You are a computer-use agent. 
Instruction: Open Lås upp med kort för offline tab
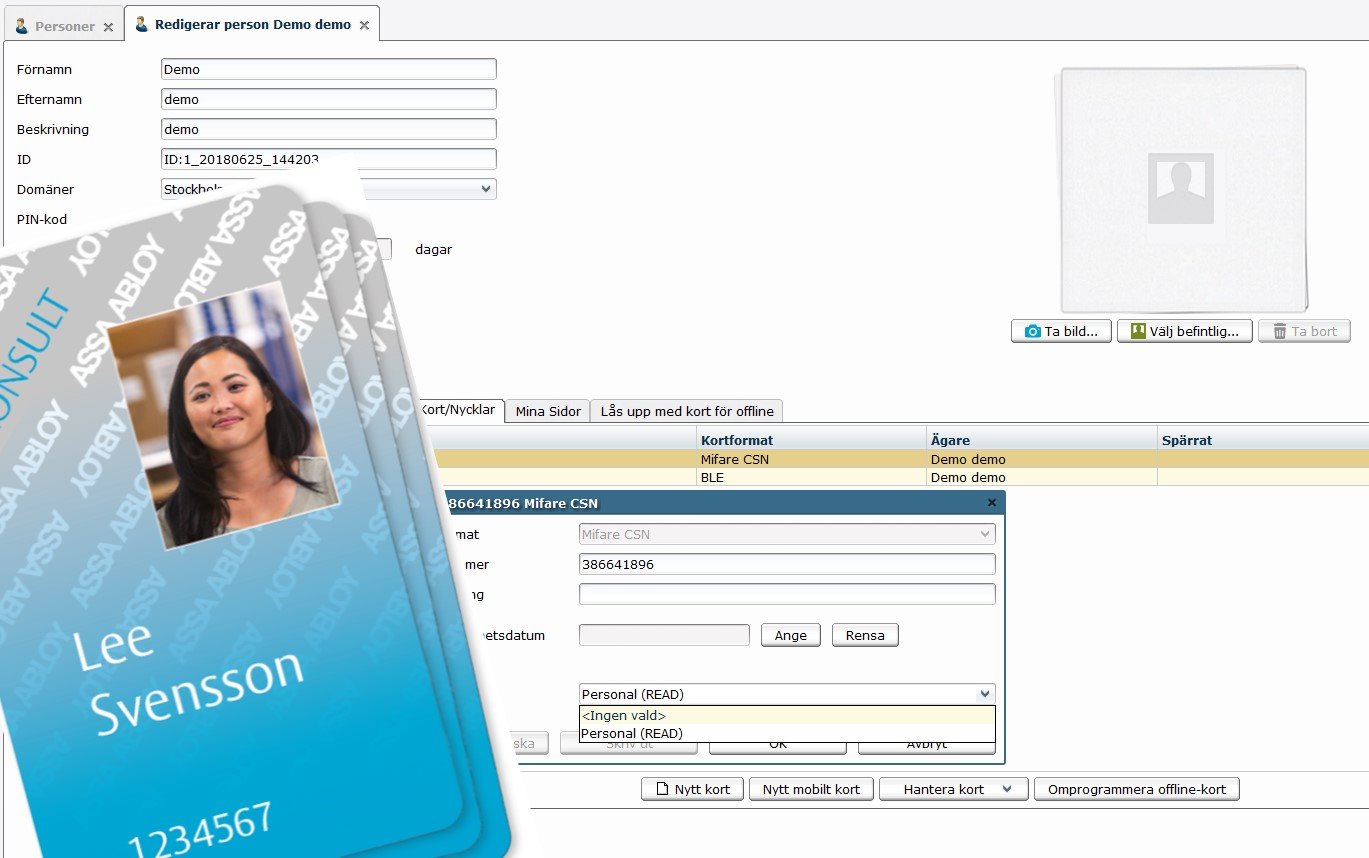click(687, 411)
